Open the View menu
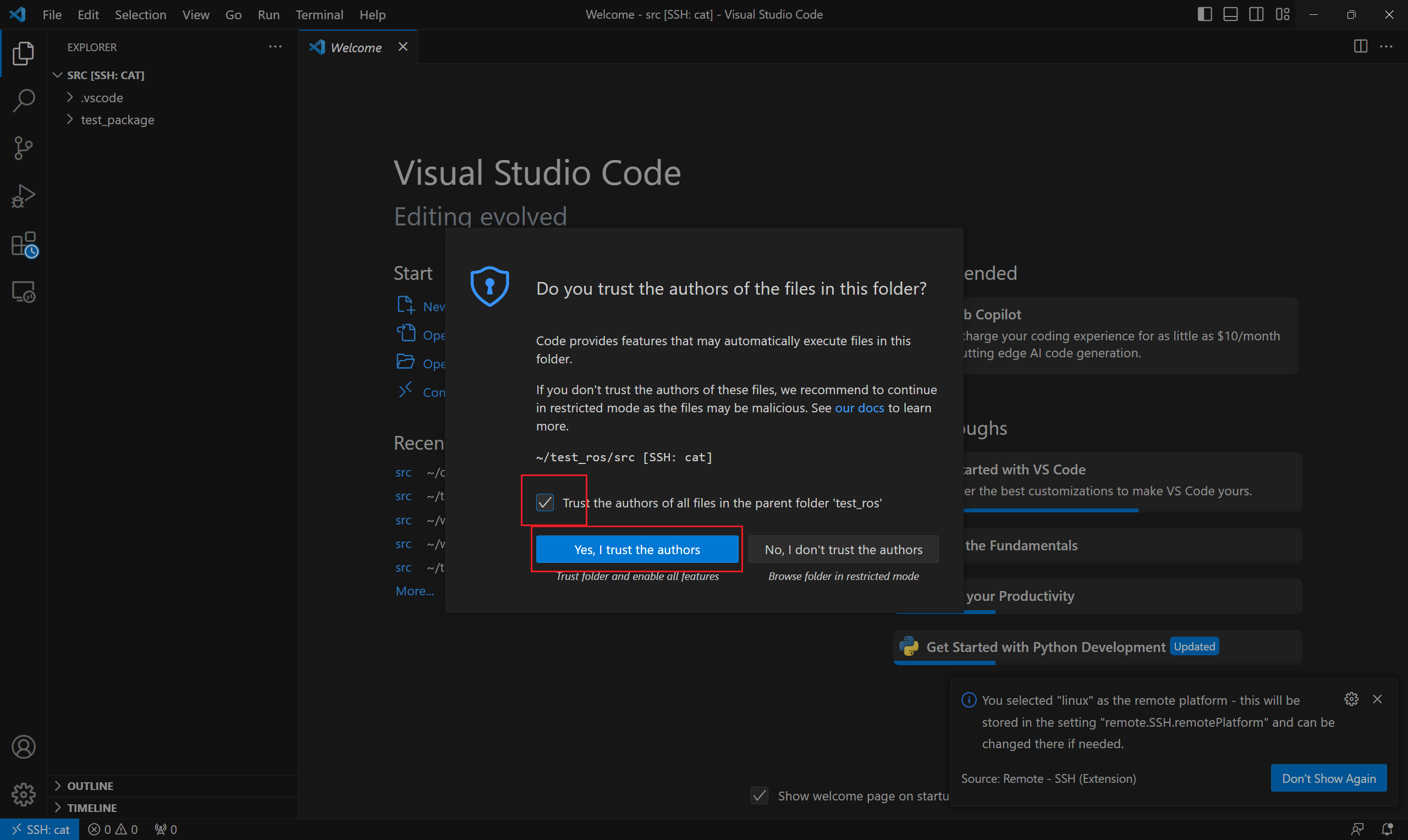1408x840 pixels. click(x=196, y=14)
